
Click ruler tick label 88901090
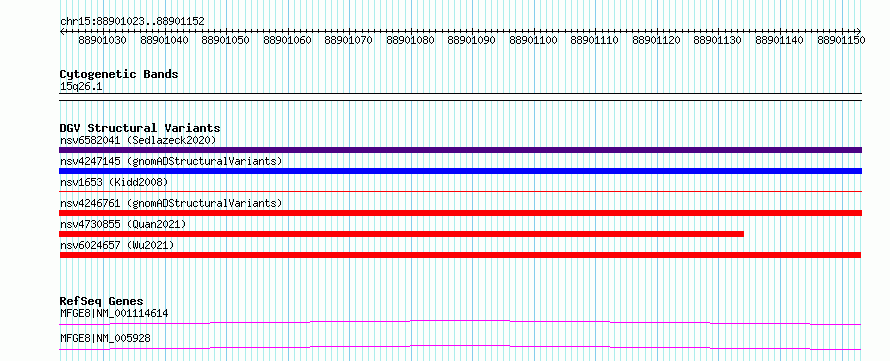(x=471, y=40)
